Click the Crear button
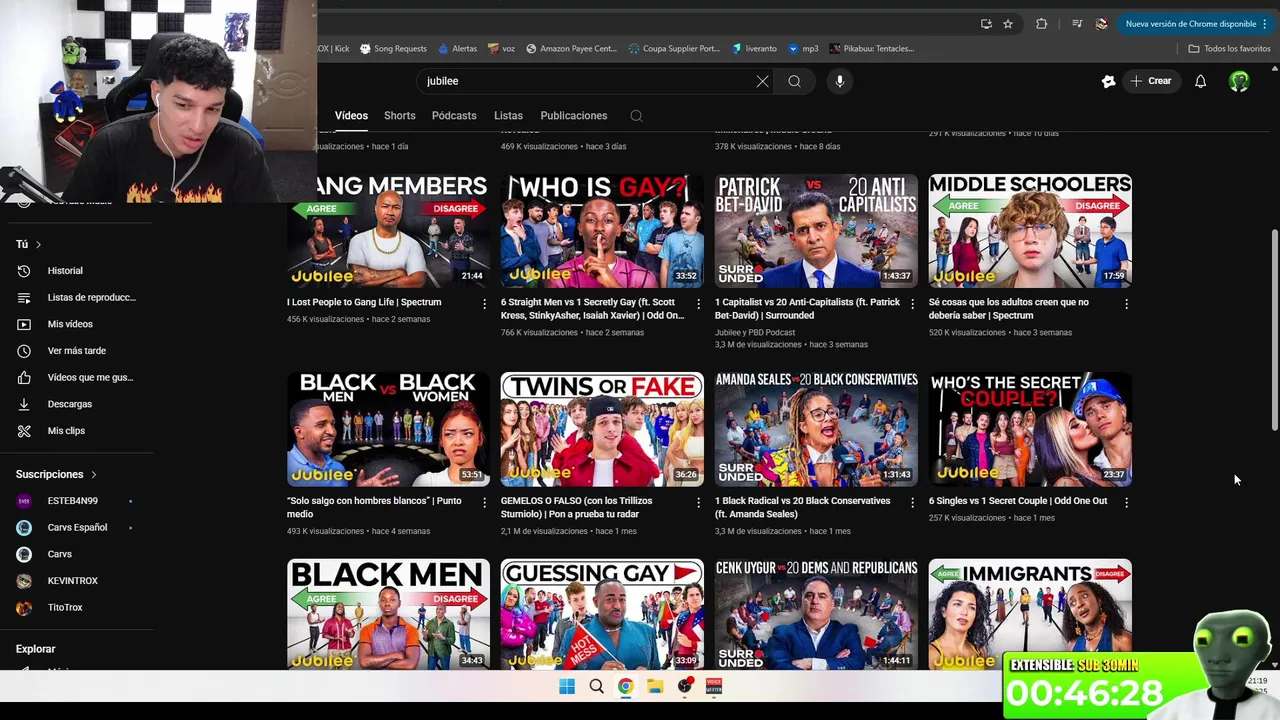The image size is (1280, 720). tap(1151, 81)
